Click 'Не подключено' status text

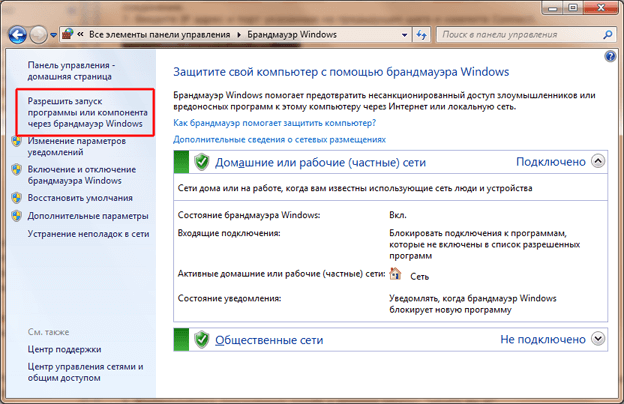pyautogui.click(x=543, y=339)
